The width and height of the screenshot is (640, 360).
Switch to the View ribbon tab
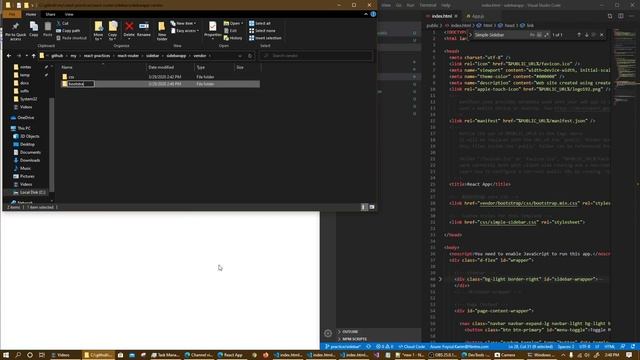pyautogui.click(x=69, y=14)
